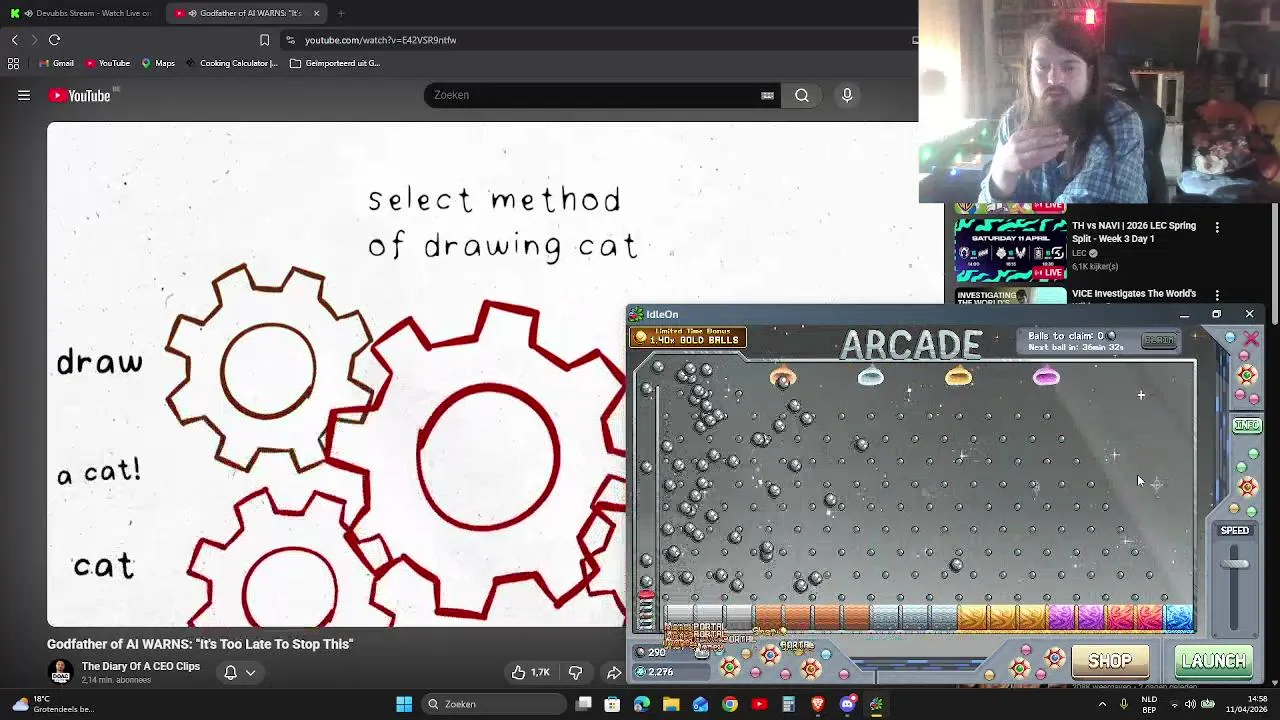Viewport: 1280px width, 720px height.
Task: Click the CLAIM balls button in IdleOn
Action: point(1159,341)
